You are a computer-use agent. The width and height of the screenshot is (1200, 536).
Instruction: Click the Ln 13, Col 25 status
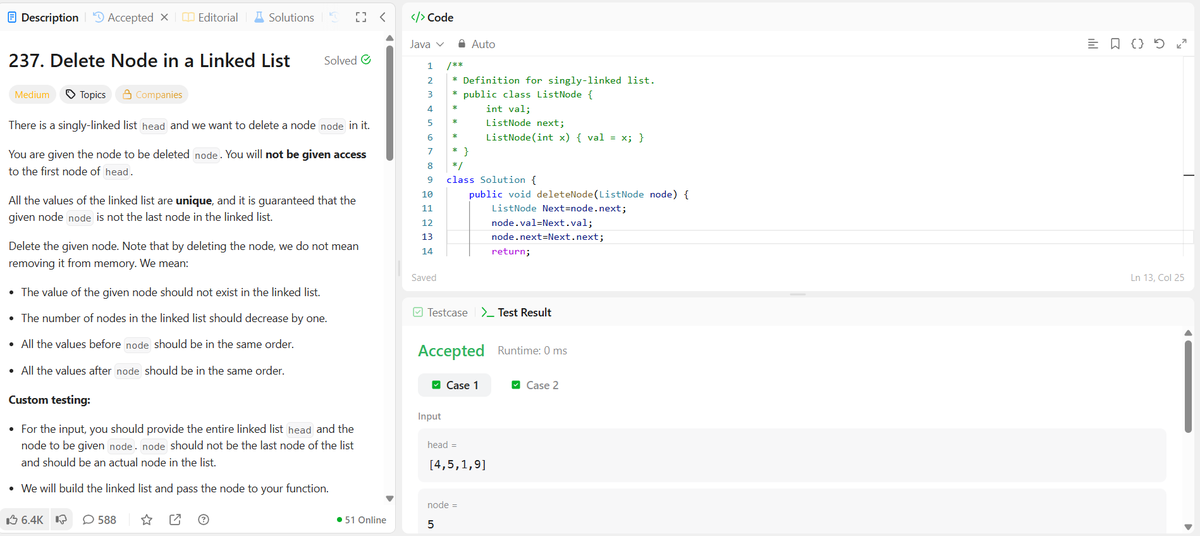(1157, 277)
